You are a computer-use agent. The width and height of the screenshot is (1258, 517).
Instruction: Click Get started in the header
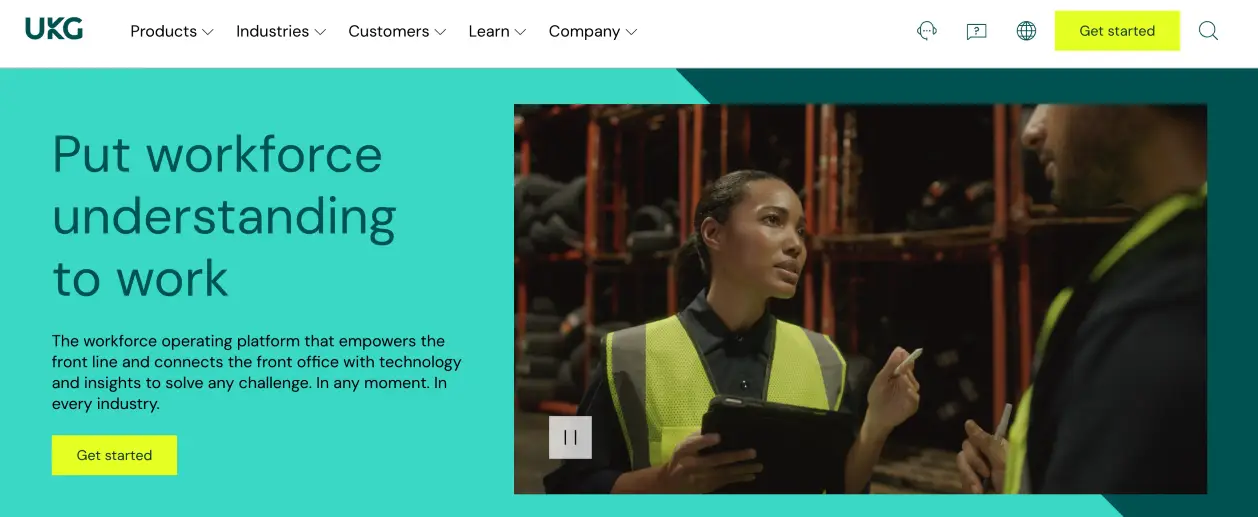[1117, 31]
